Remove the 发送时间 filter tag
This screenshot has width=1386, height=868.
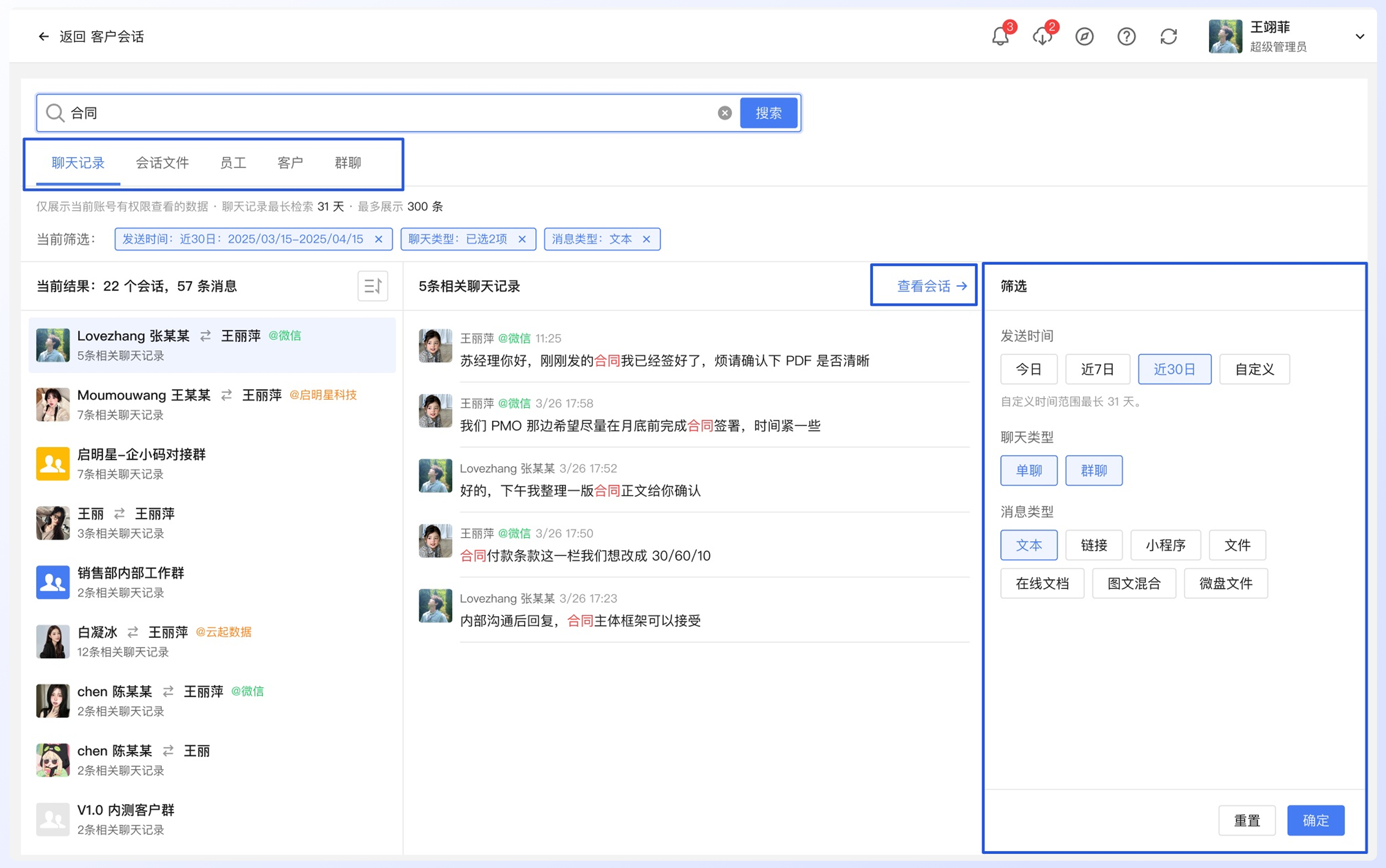point(379,240)
